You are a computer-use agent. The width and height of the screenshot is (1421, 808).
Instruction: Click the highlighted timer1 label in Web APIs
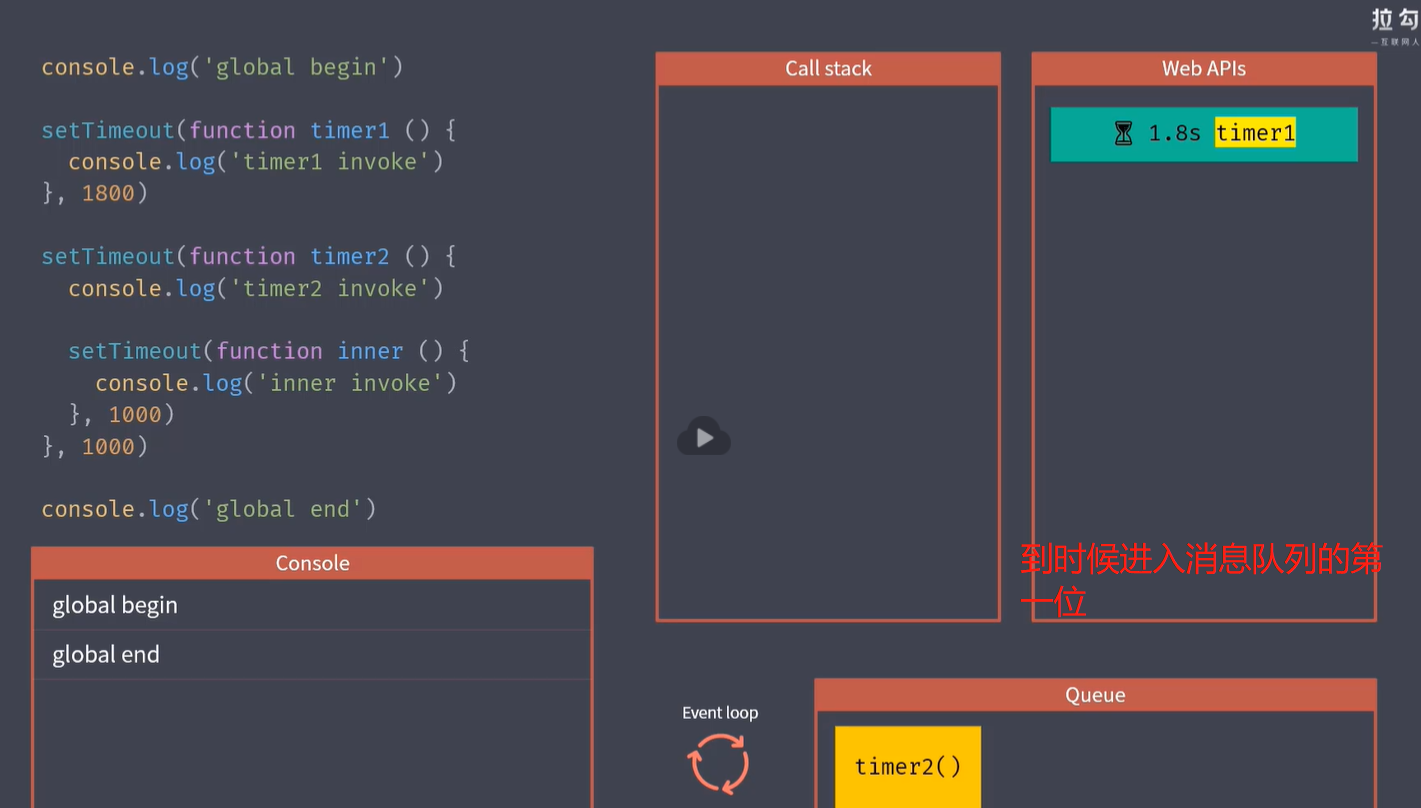pyautogui.click(x=1255, y=133)
